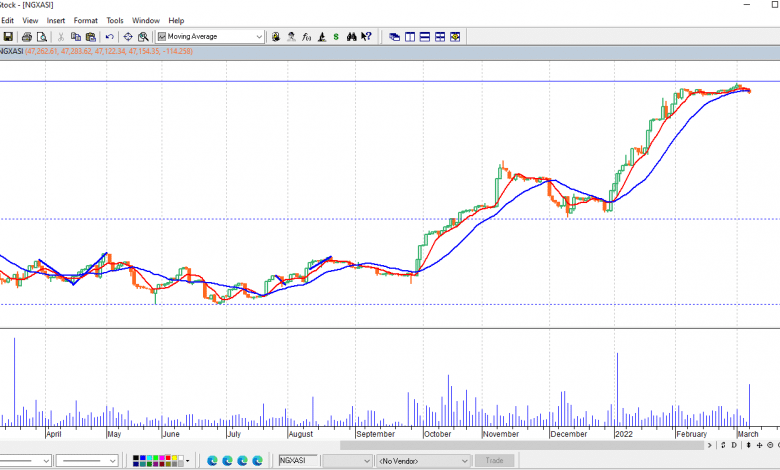
Task: Expand the Moving Average indicator dropdown
Action: (259, 37)
